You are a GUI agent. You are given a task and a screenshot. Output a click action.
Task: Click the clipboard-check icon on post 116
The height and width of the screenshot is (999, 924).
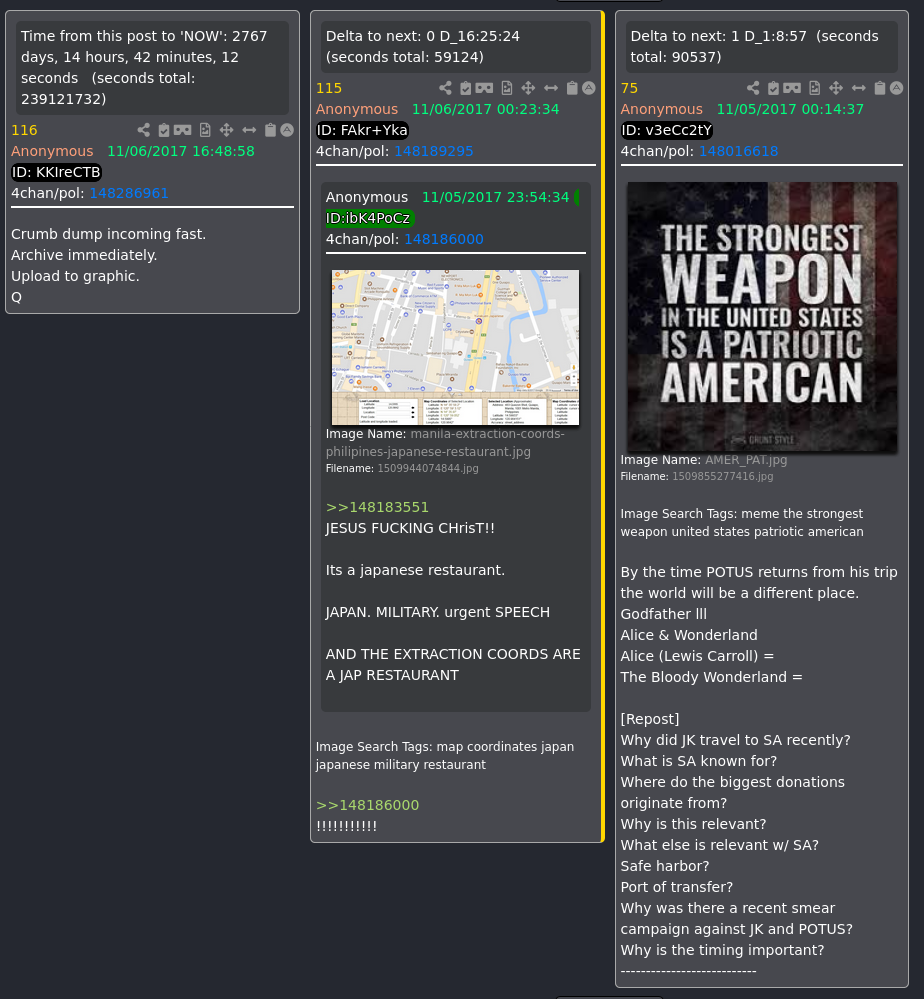coord(164,130)
